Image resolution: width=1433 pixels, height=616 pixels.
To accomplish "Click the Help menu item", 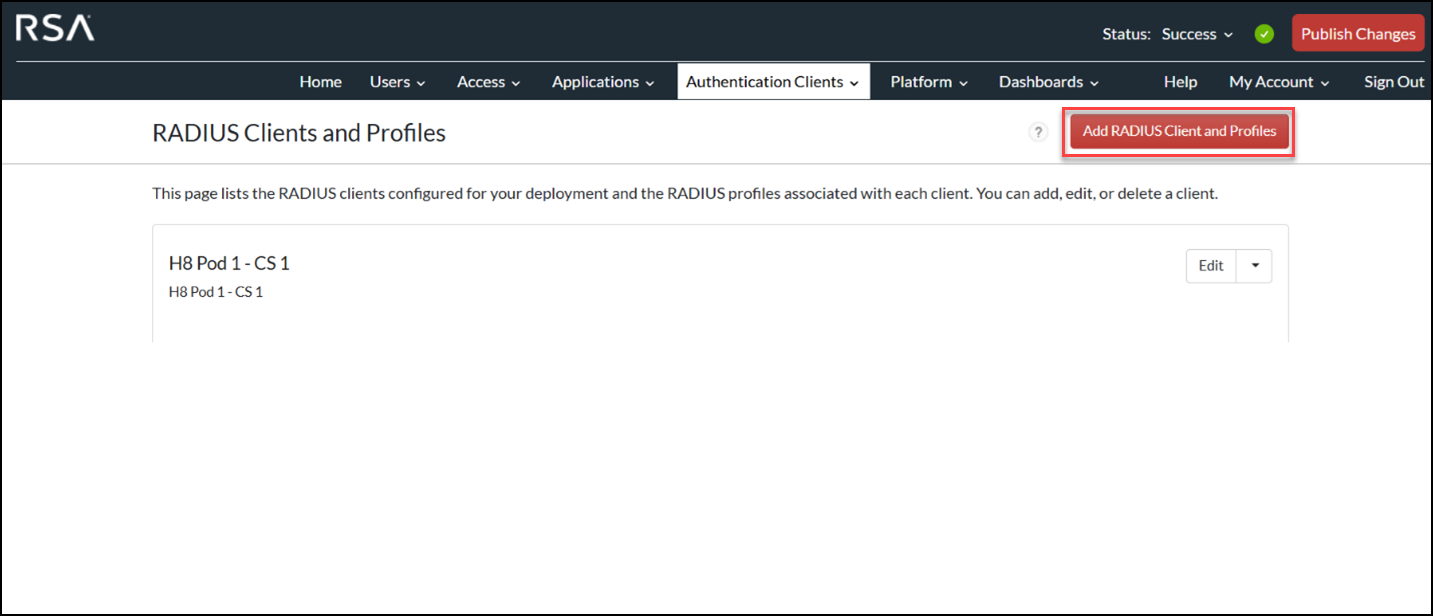I will coord(1180,81).
